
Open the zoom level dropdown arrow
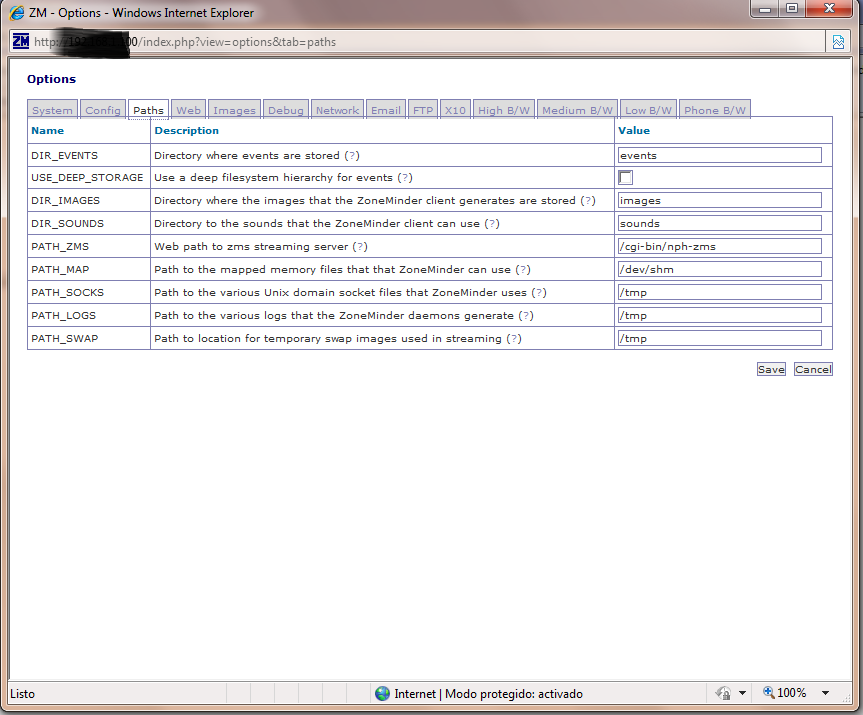pyautogui.click(x=825, y=693)
